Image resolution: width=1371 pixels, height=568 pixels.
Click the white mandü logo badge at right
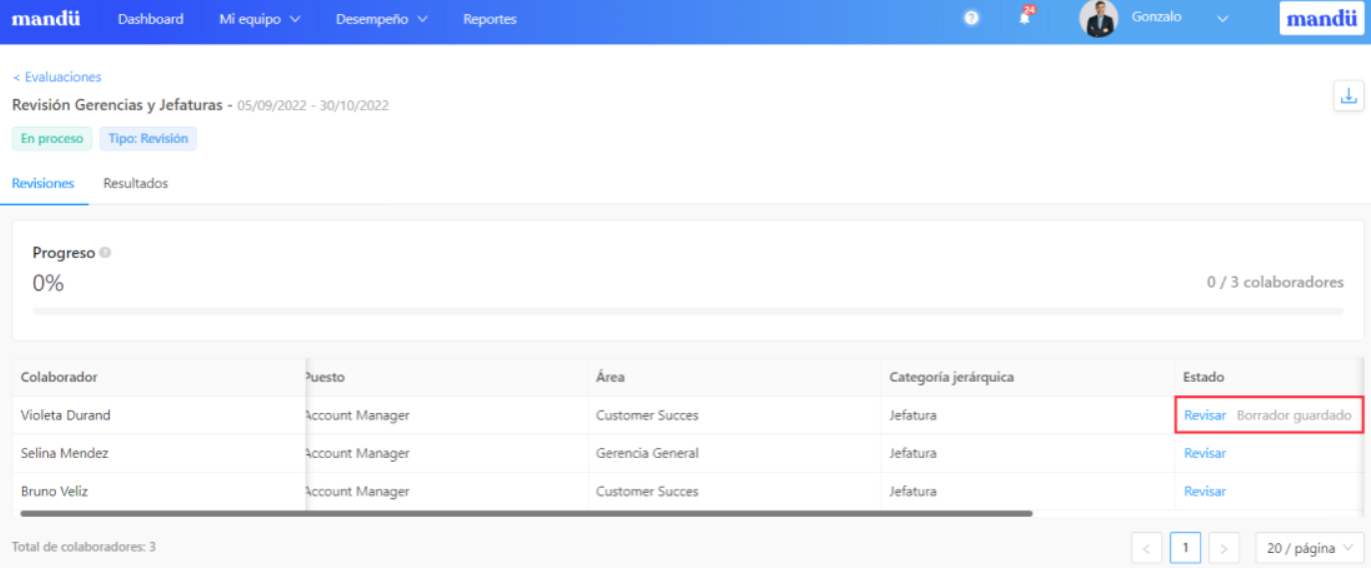[x=1321, y=19]
